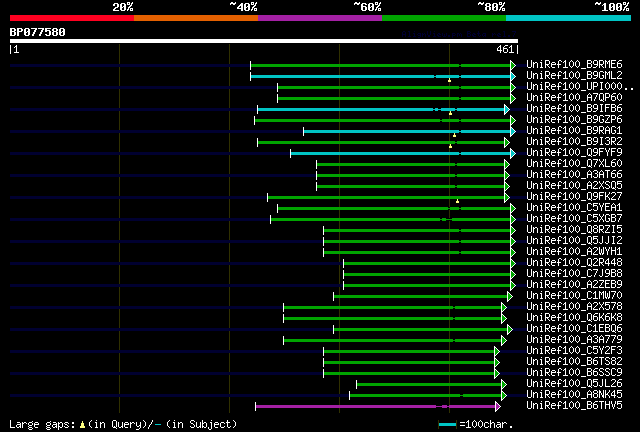Open hit UniRef100_A7QP60
This screenshot has width=640, height=432.
click(x=574, y=98)
